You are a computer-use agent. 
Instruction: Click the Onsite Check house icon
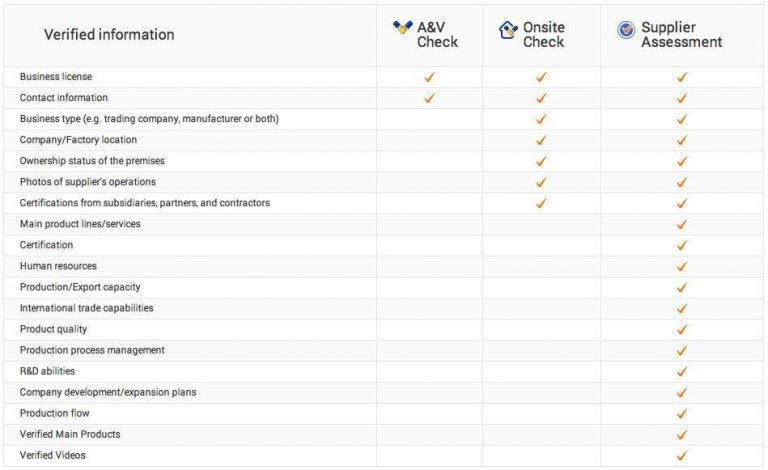tap(508, 30)
